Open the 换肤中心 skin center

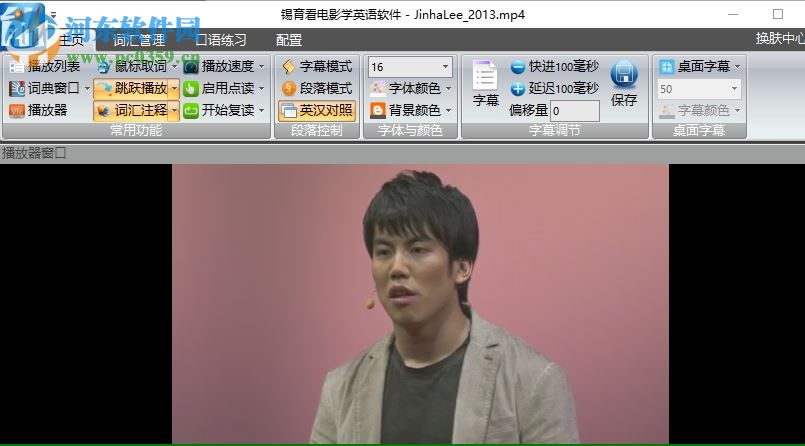click(780, 38)
